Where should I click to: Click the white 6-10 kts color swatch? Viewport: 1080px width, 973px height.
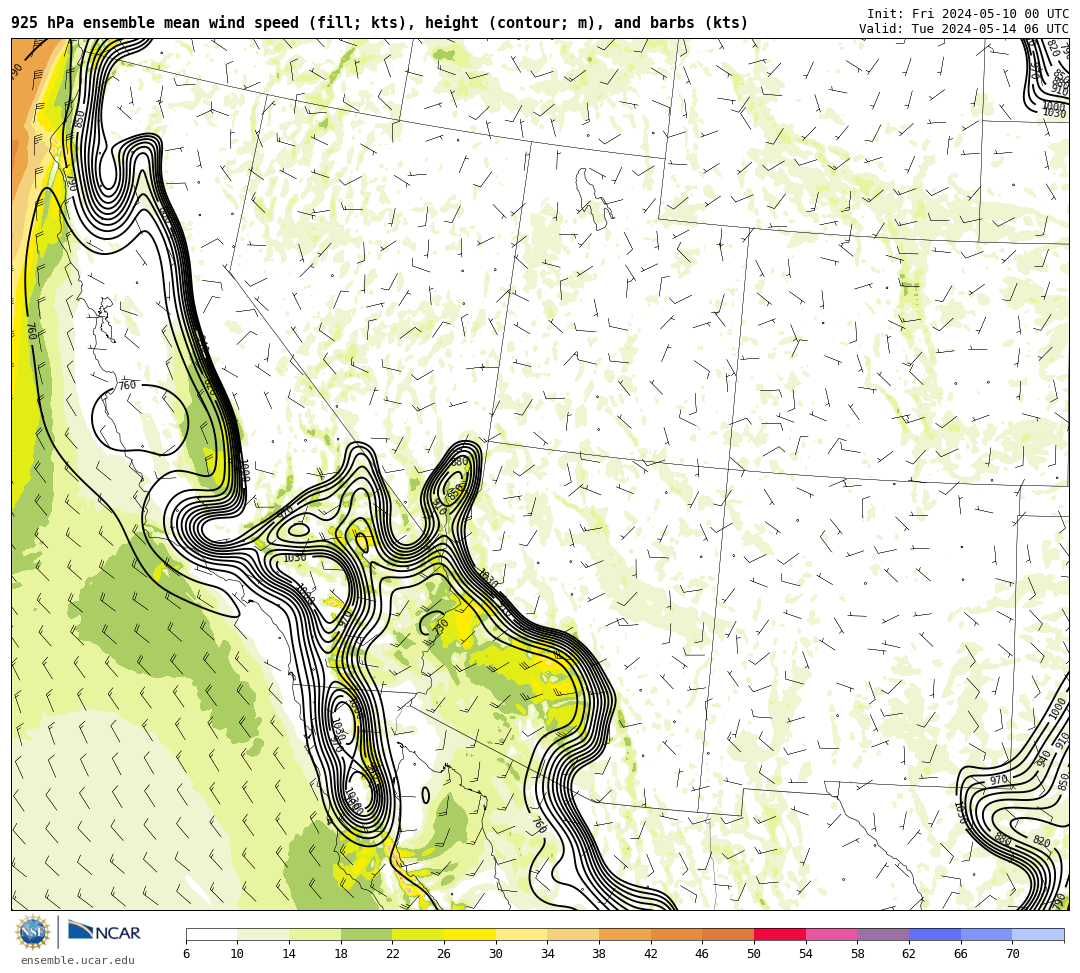tap(211, 934)
